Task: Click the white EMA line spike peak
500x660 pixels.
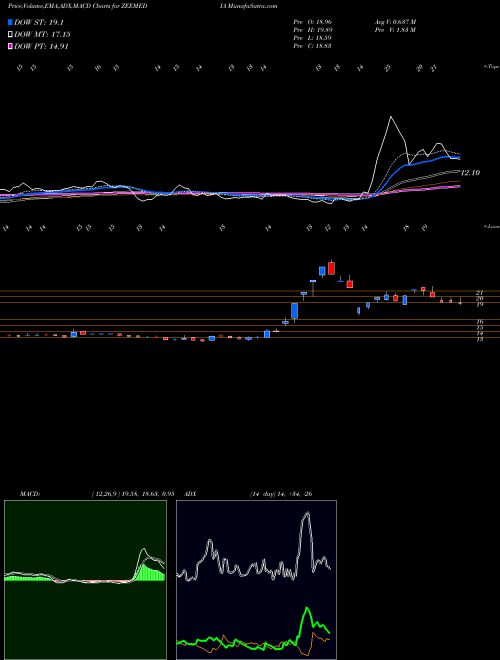Action: 391,117
